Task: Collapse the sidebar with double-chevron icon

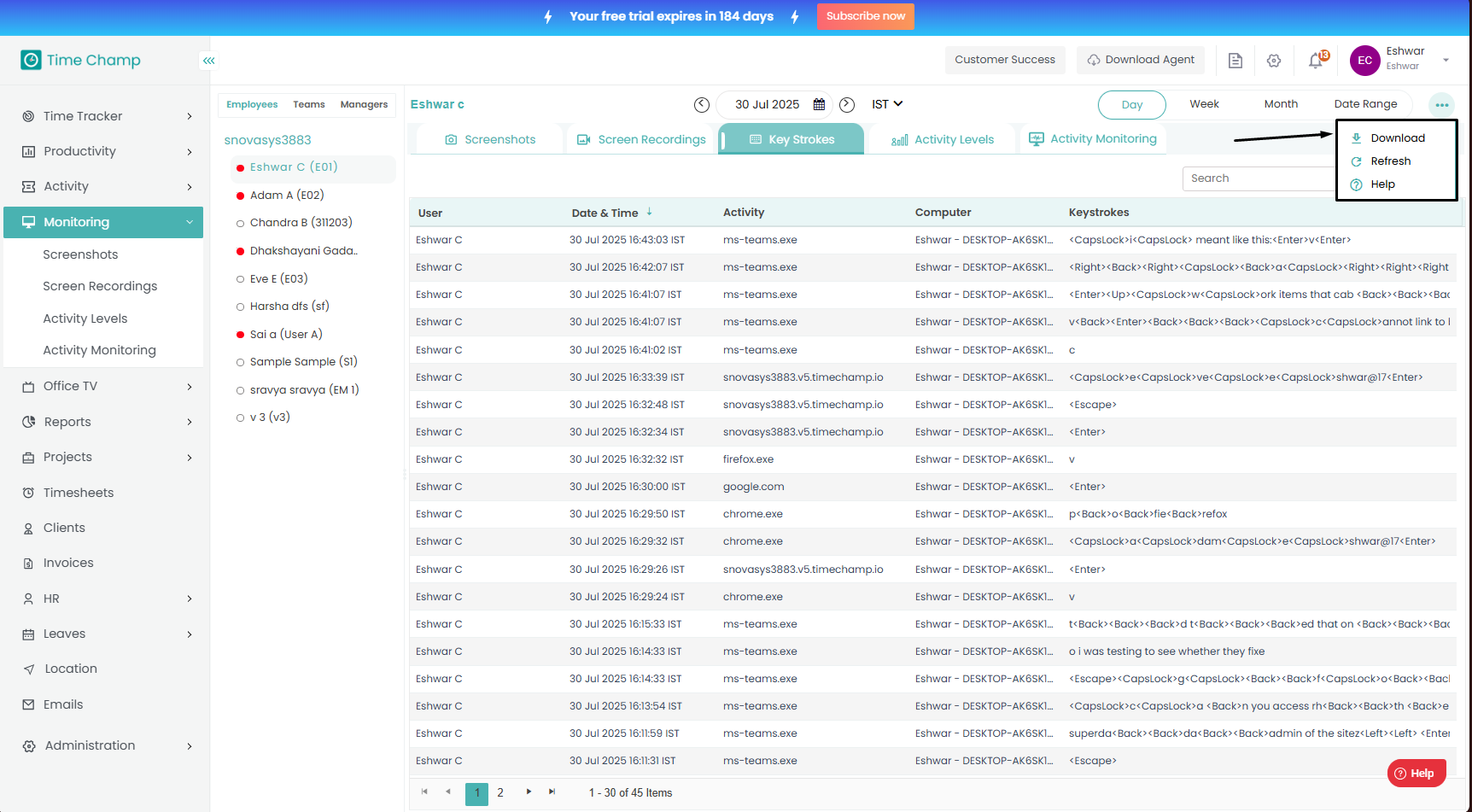Action: [208, 61]
